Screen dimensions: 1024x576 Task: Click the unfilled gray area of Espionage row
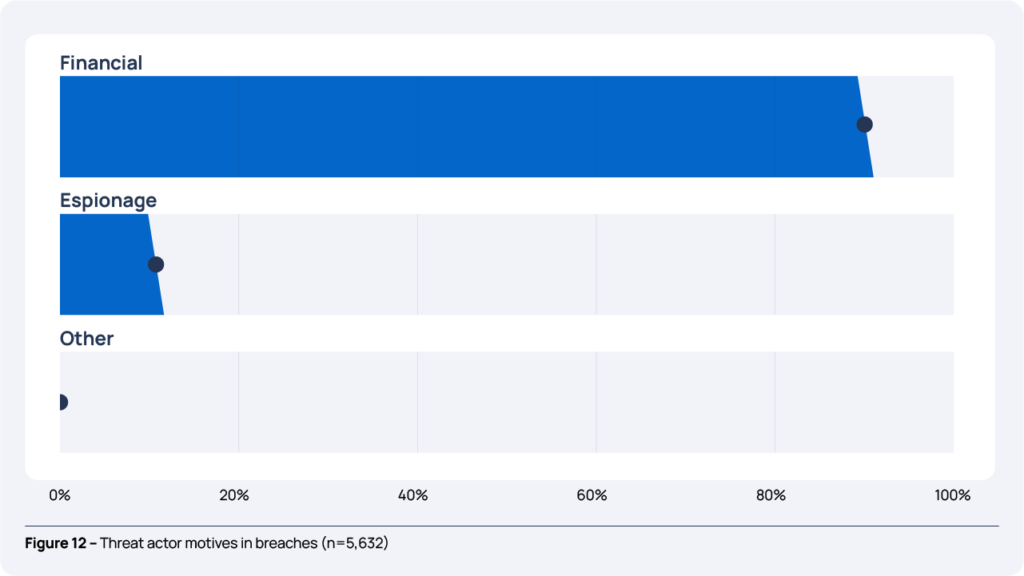pyautogui.click(x=550, y=265)
